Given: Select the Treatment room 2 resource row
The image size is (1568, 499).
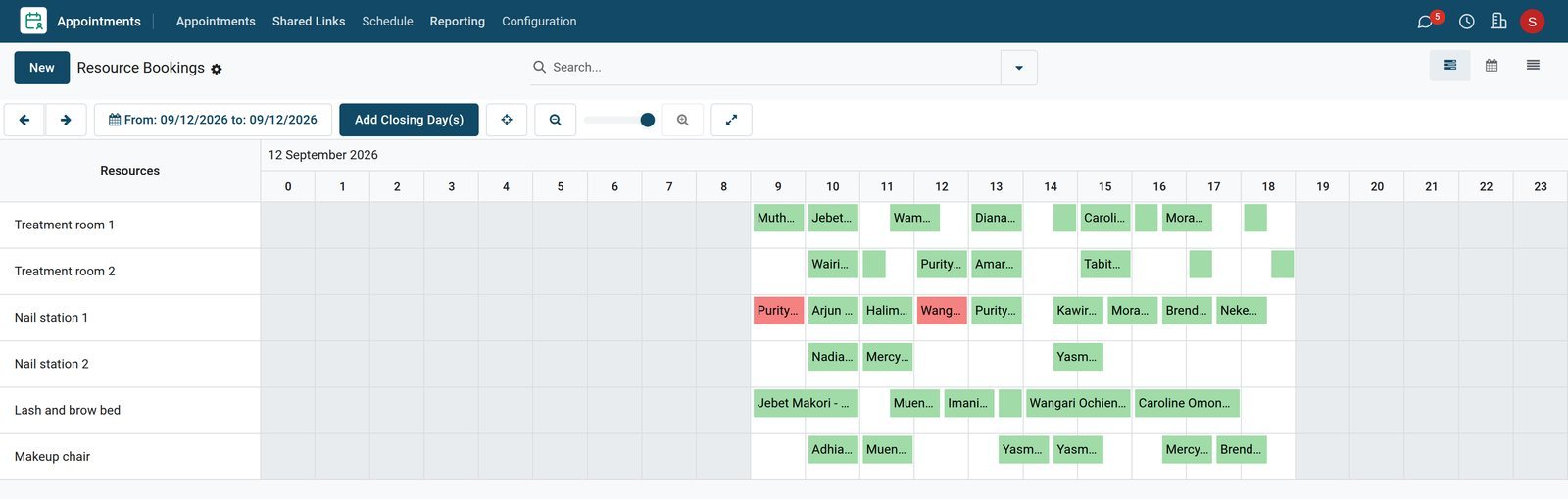Looking at the screenshot, I should pyautogui.click(x=130, y=271).
